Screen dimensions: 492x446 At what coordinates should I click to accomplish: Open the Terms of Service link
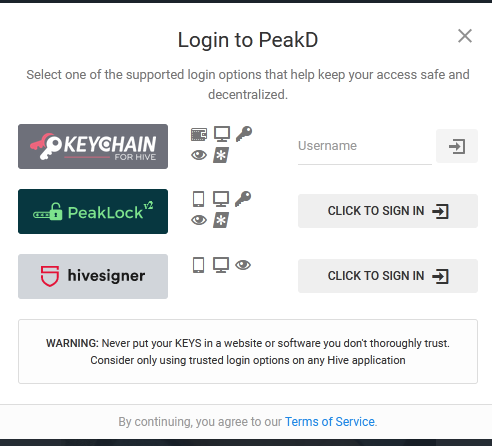pyautogui.click(x=330, y=422)
